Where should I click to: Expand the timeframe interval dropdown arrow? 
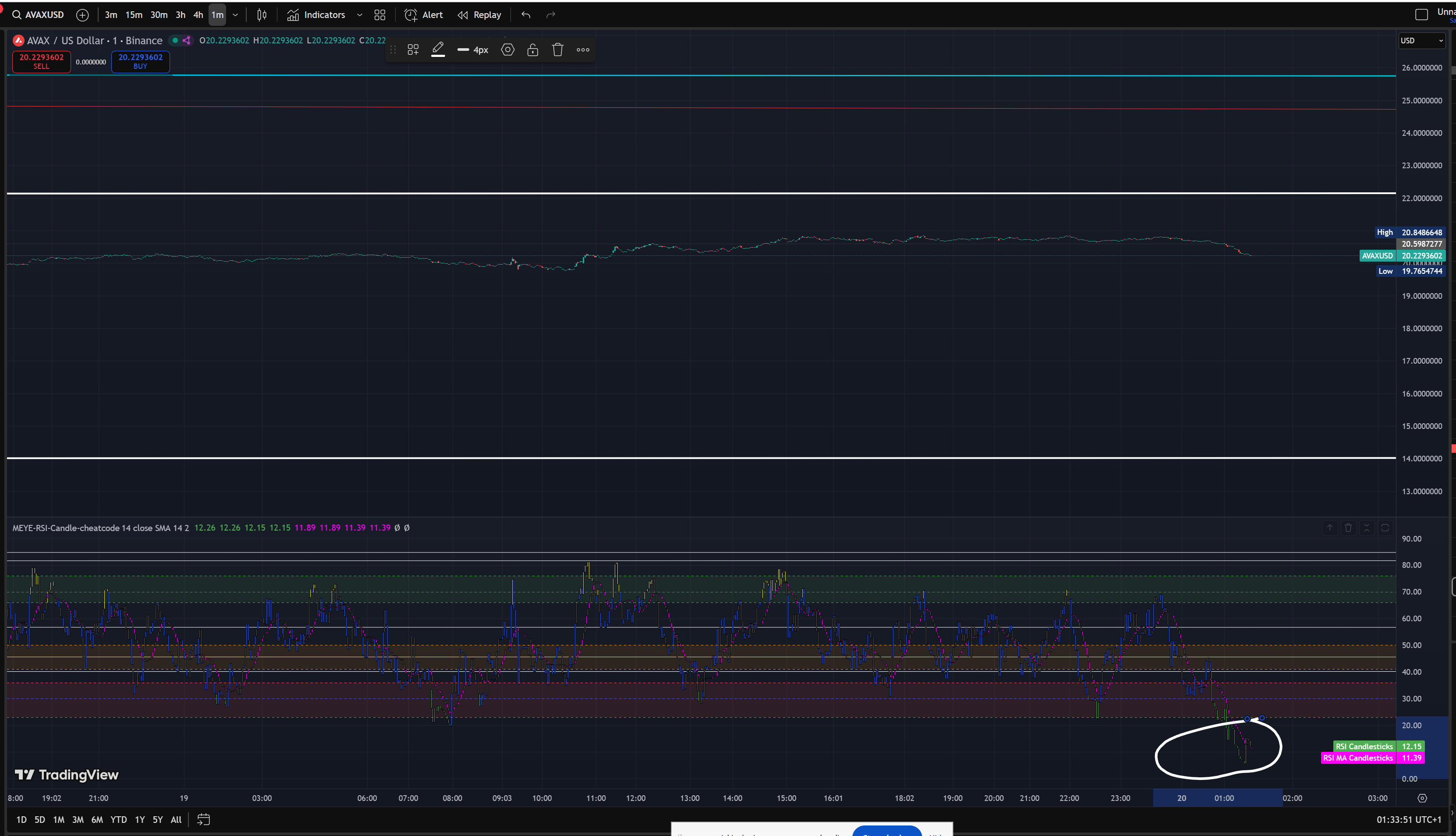pyautogui.click(x=235, y=15)
